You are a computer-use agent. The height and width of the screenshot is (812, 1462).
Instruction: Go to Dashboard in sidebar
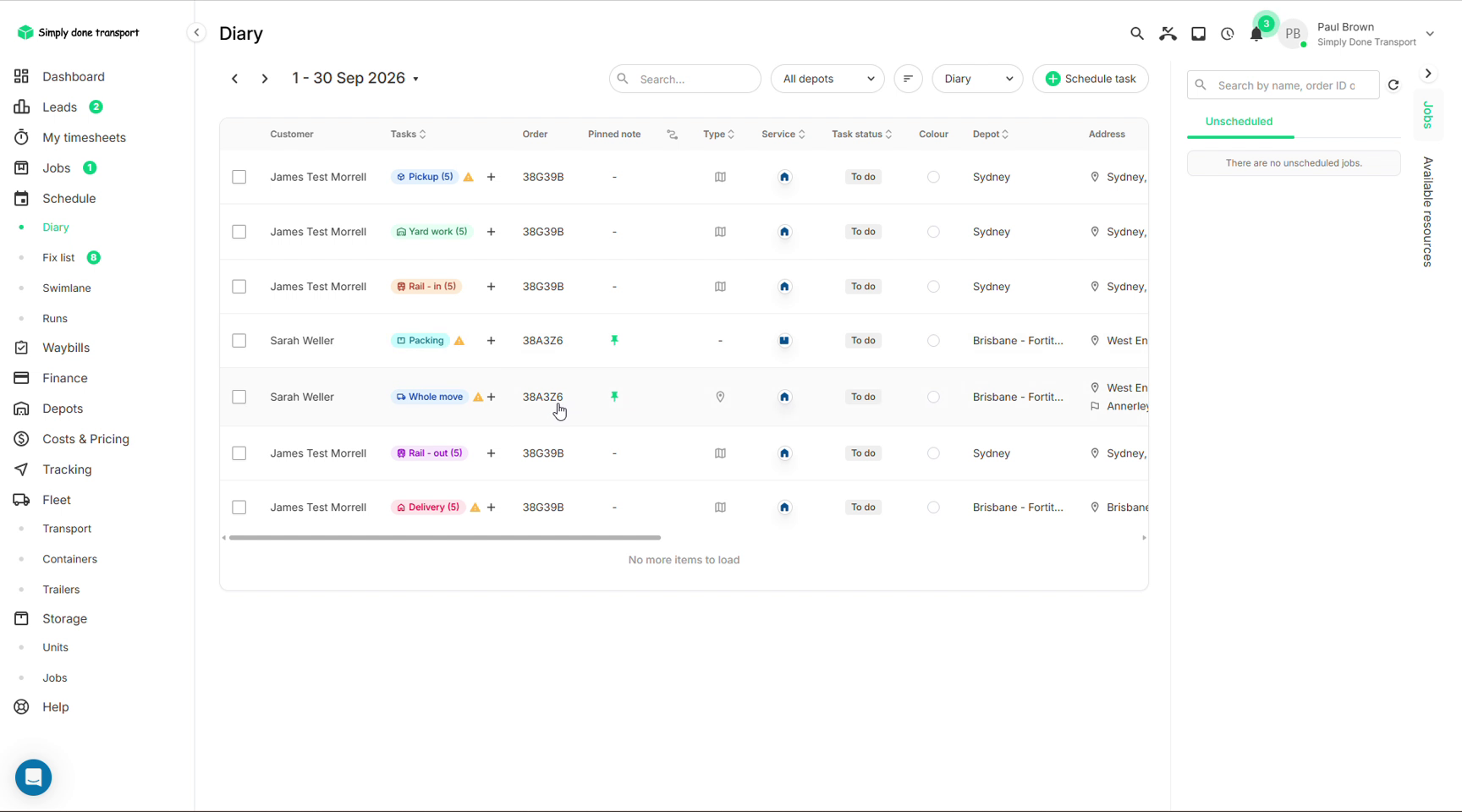pyautogui.click(x=74, y=76)
